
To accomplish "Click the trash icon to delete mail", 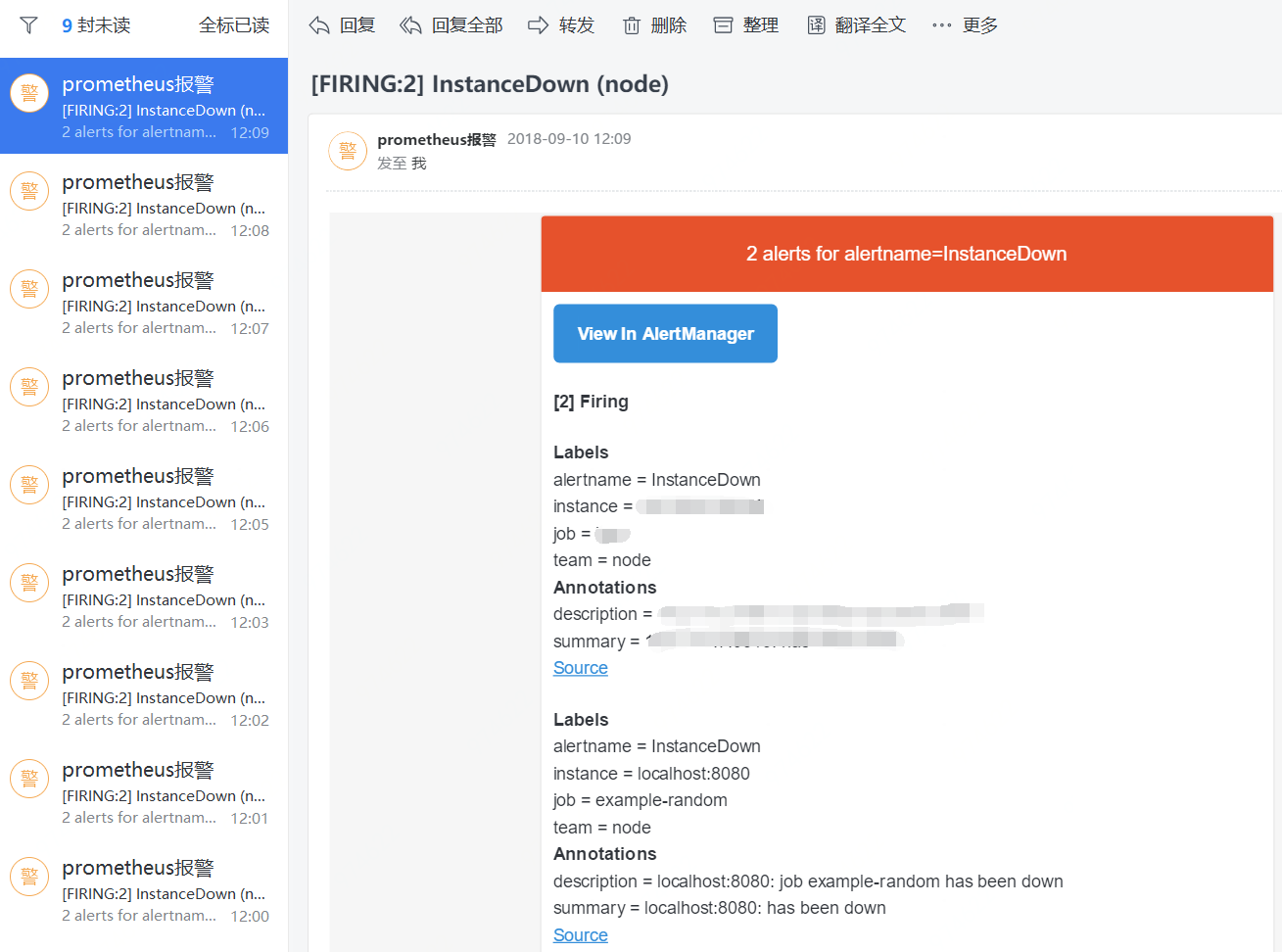I will point(632,25).
